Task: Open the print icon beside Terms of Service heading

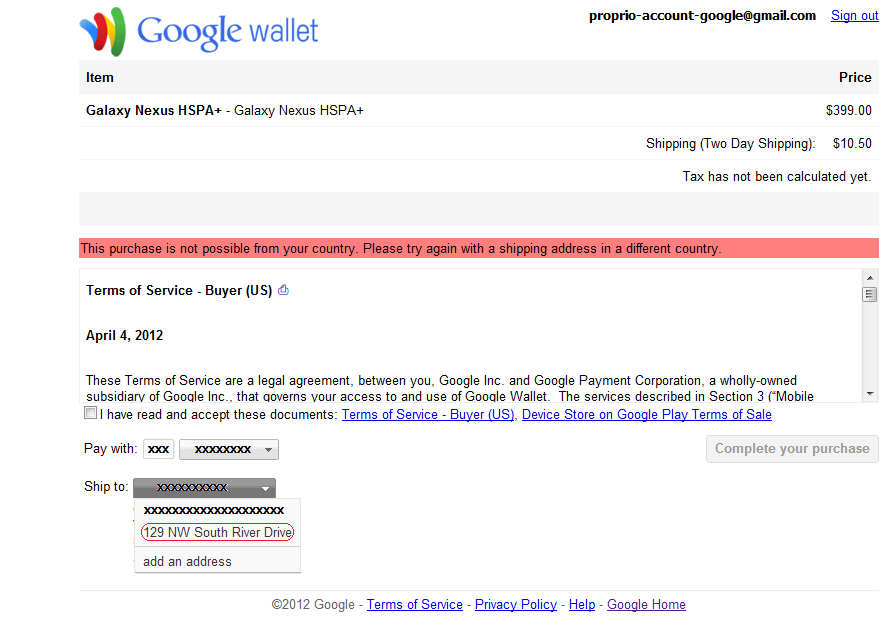Action: 283,290
